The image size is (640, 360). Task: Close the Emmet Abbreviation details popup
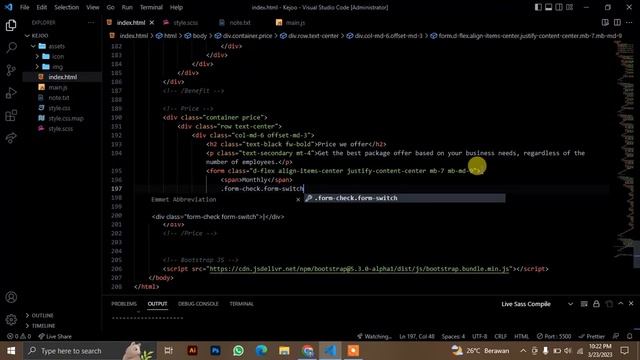pos(298,199)
